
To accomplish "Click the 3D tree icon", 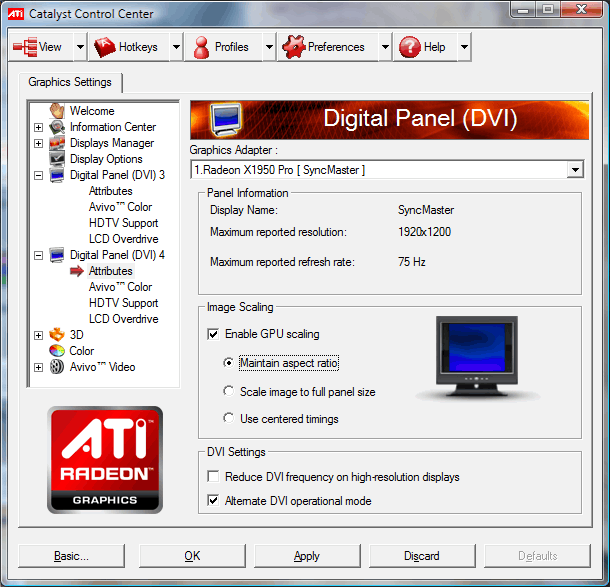I will point(57,335).
